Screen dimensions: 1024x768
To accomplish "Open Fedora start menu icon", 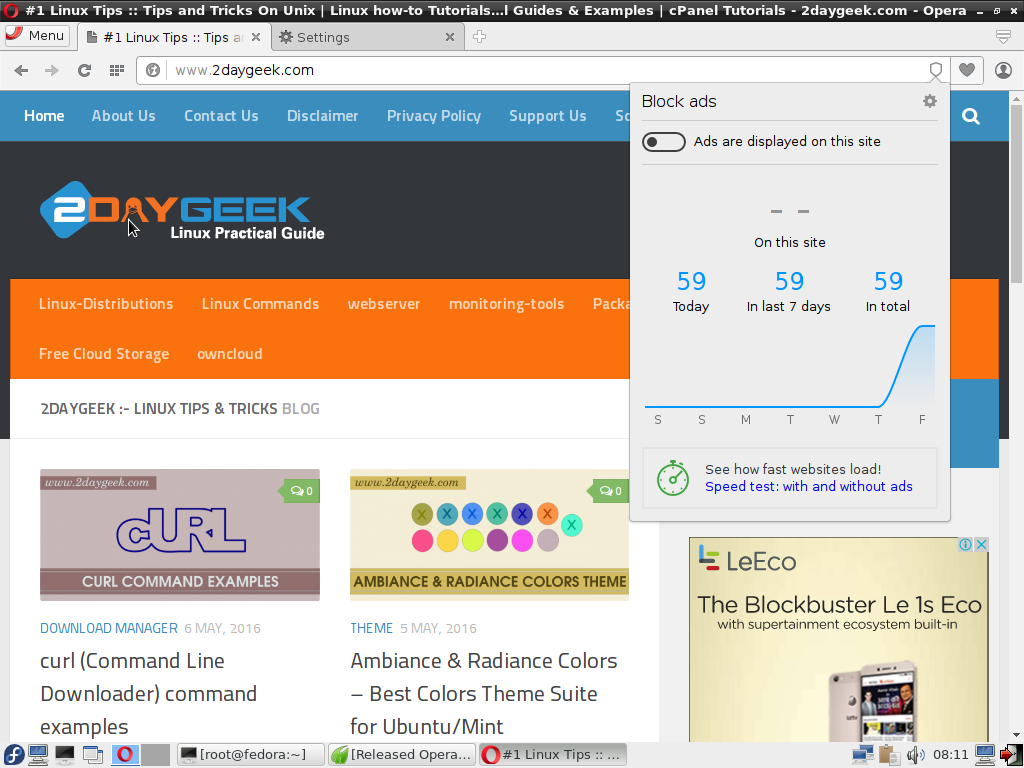I will coord(12,755).
